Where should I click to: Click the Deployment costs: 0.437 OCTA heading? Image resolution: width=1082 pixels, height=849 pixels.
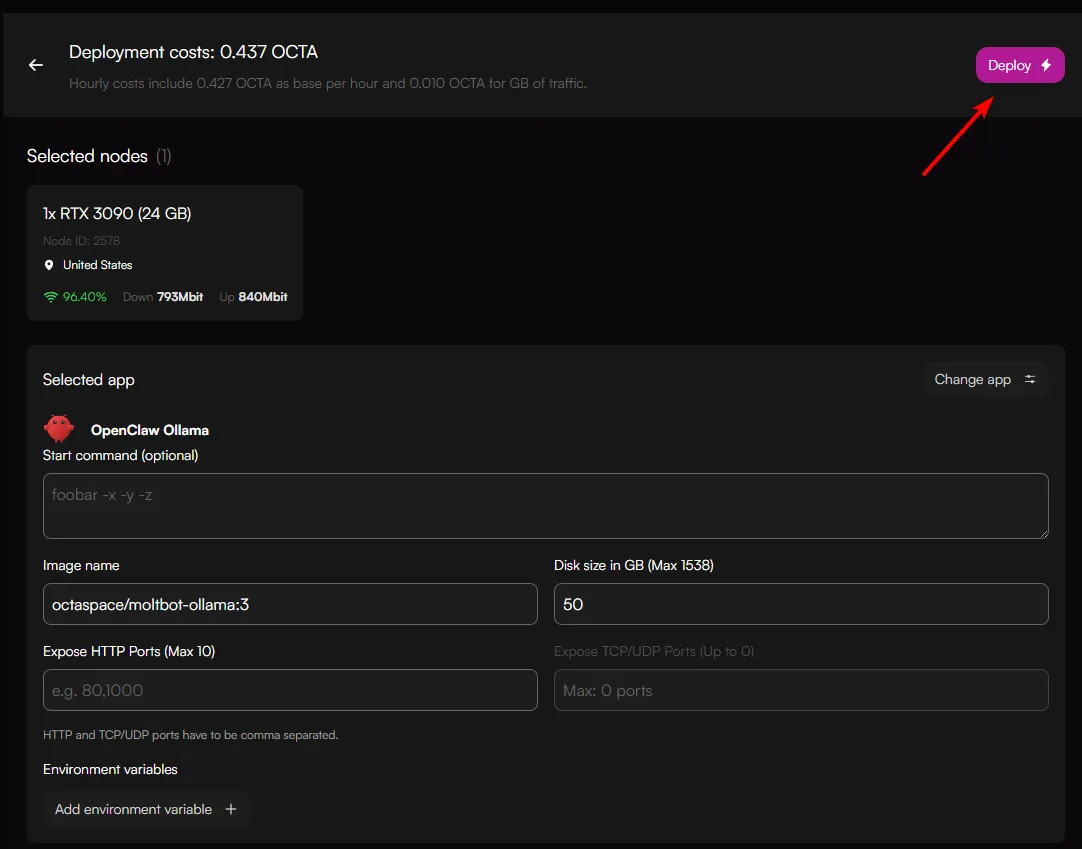pyautogui.click(x=193, y=52)
